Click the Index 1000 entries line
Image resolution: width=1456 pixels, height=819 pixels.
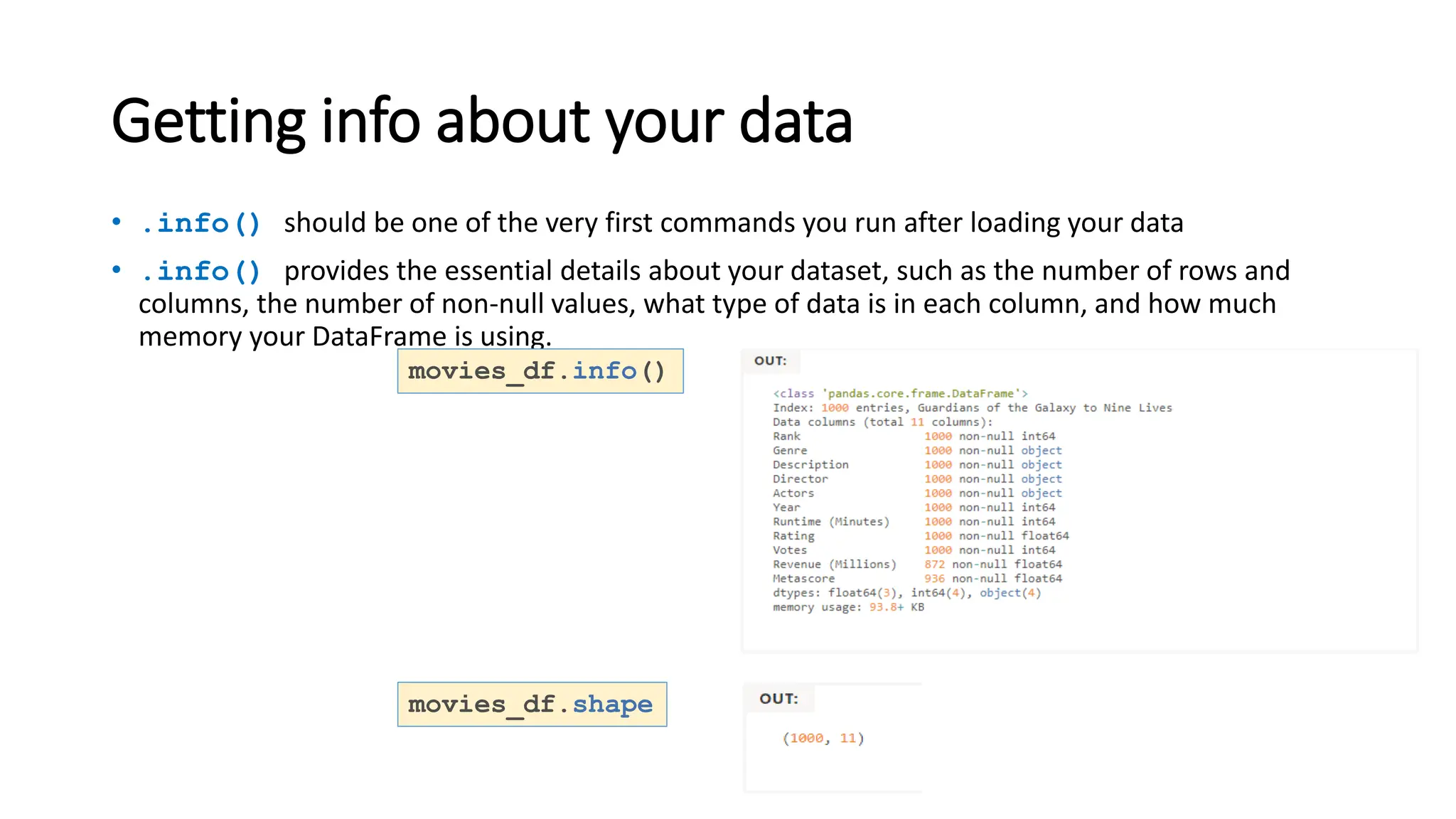973,407
